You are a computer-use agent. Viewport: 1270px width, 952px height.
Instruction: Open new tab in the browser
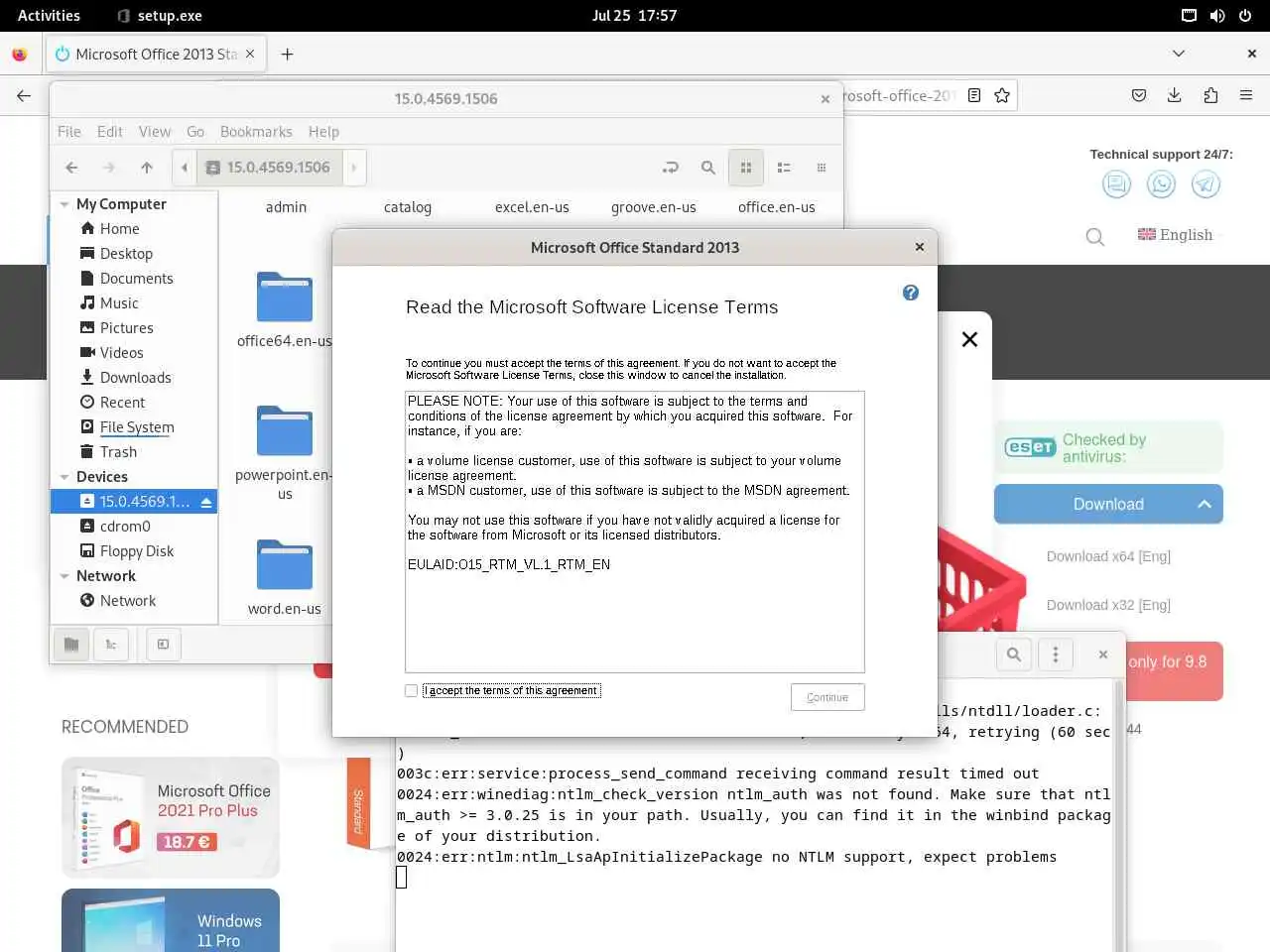(x=287, y=55)
